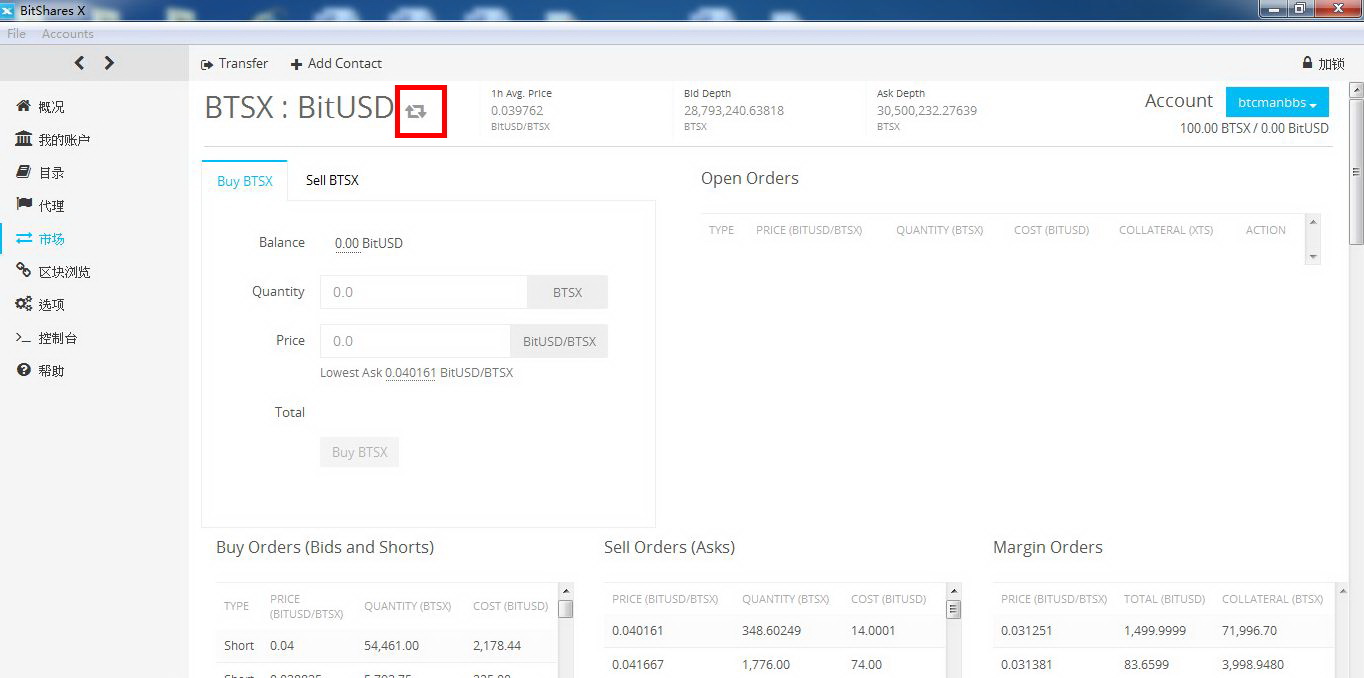Click the Transfer button

tap(234, 63)
